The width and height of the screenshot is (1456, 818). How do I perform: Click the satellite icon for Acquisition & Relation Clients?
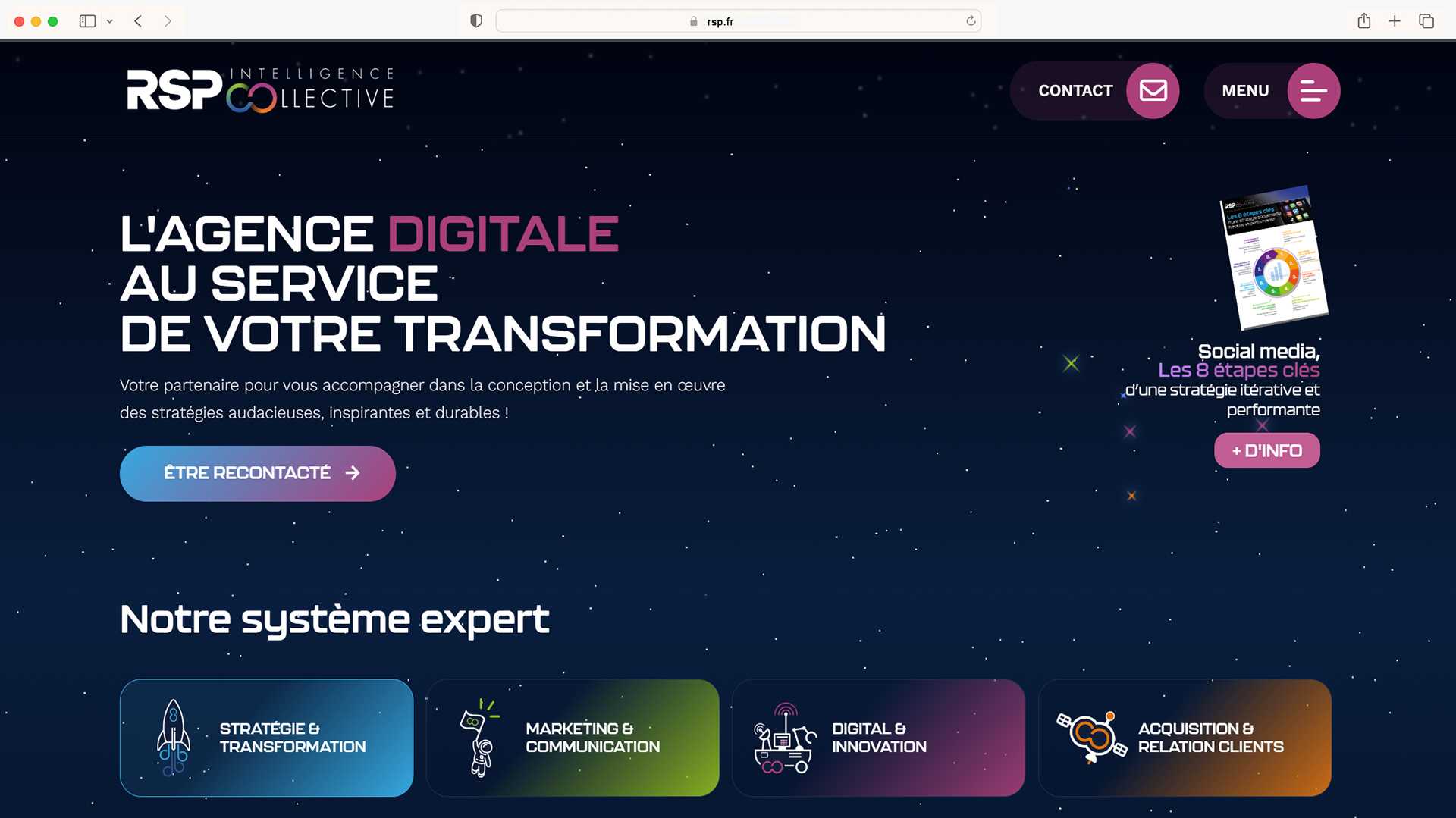[x=1091, y=737]
